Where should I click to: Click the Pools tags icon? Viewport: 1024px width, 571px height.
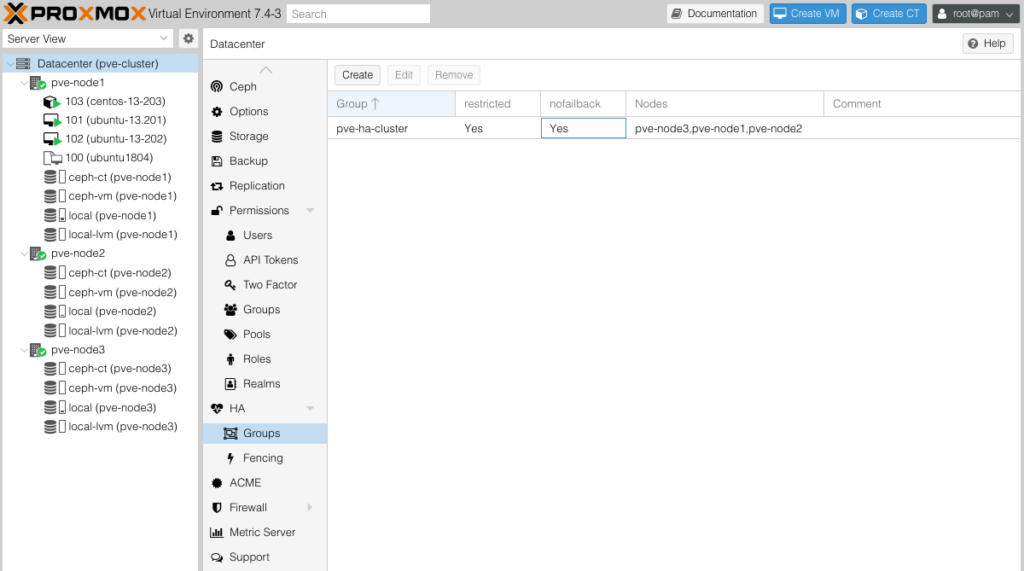pyautogui.click(x=231, y=334)
